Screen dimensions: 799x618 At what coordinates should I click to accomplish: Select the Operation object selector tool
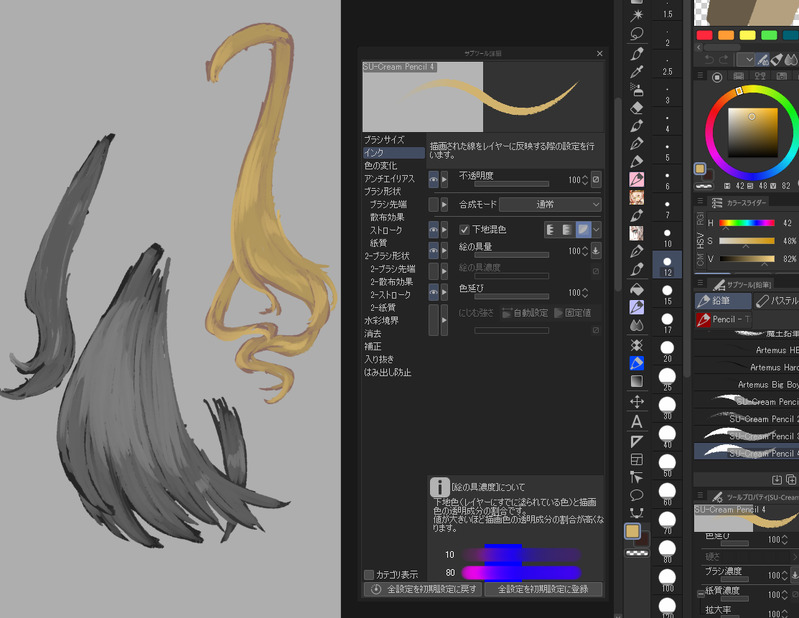click(x=636, y=477)
